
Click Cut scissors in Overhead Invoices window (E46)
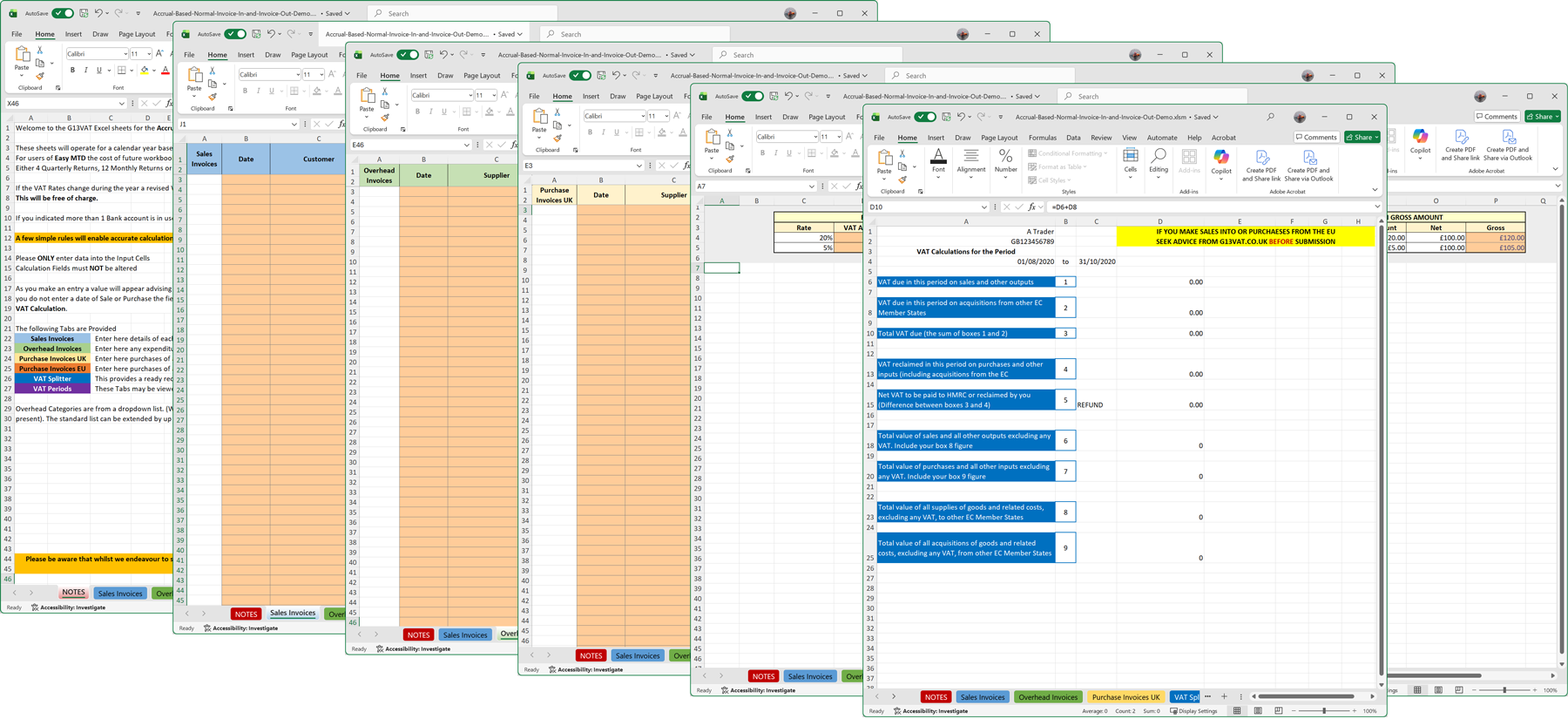[385, 92]
